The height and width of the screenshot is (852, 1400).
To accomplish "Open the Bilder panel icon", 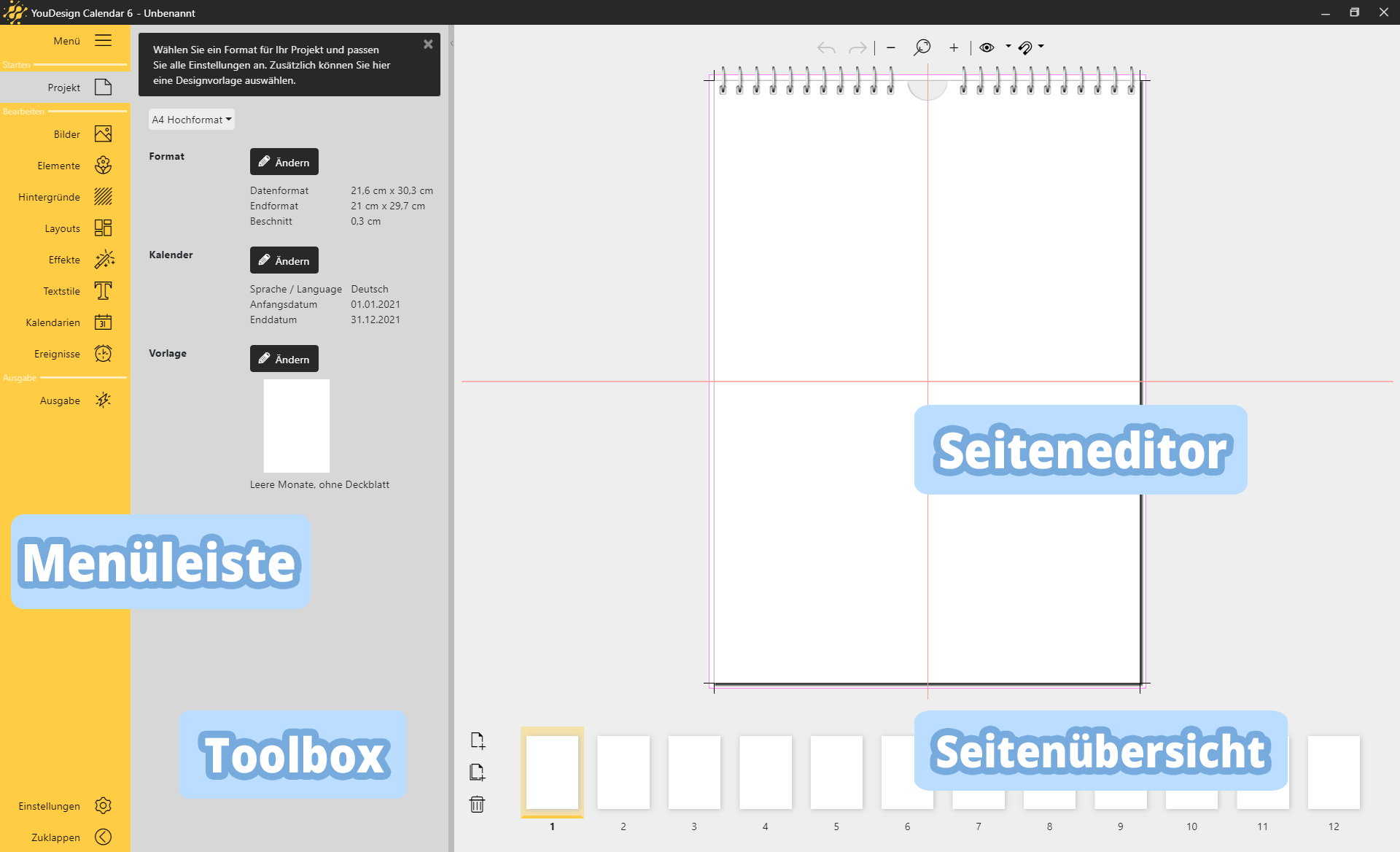I will [x=103, y=134].
